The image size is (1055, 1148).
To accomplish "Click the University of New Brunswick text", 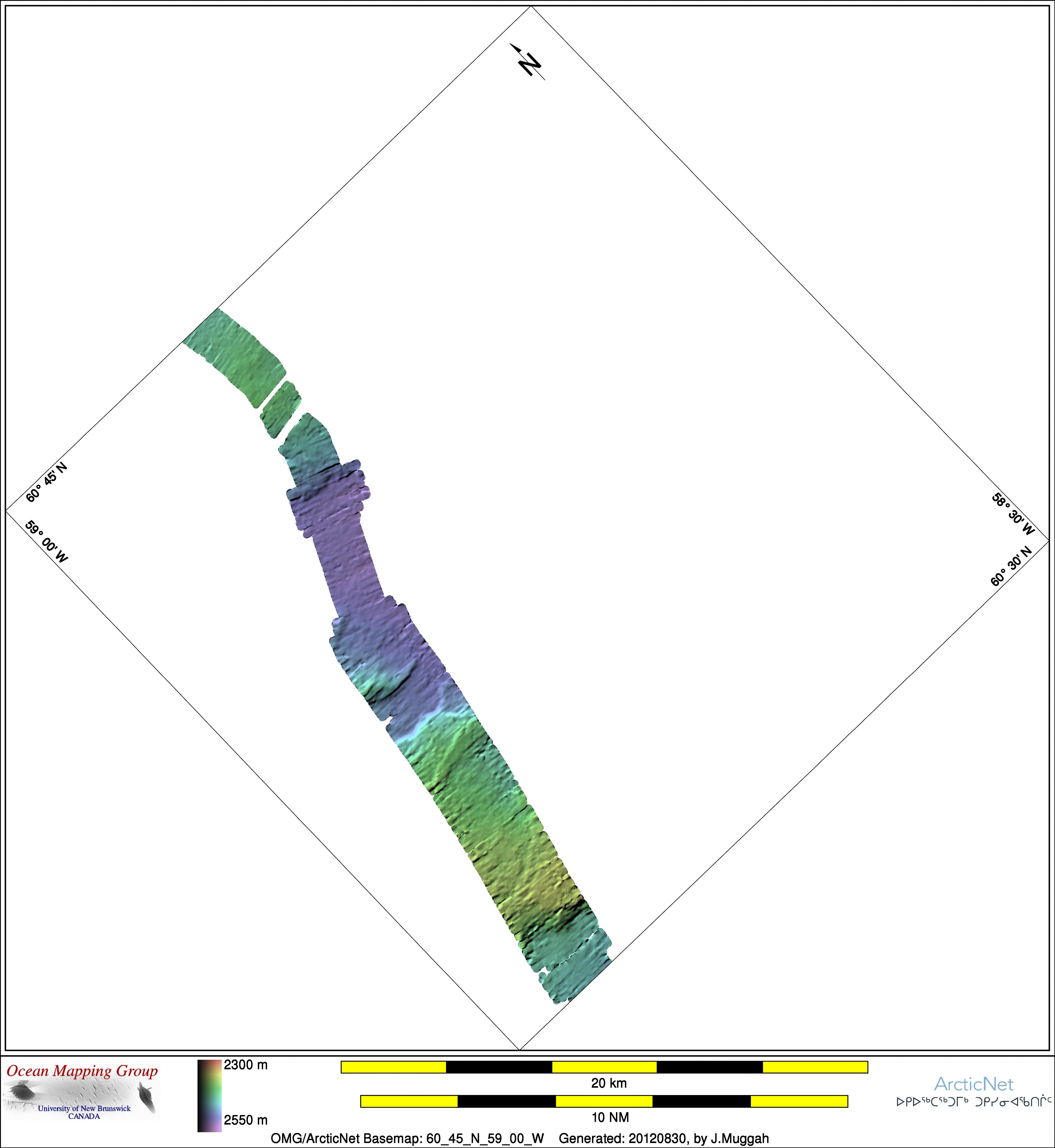I will [x=84, y=1108].
